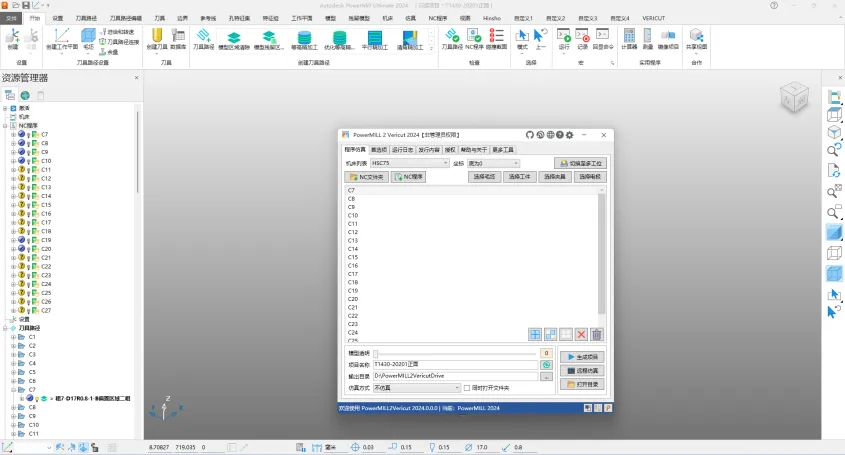Screen dimensions: 845x455
Task: Click the project name field containing T1430-20201
Action: 455,364
